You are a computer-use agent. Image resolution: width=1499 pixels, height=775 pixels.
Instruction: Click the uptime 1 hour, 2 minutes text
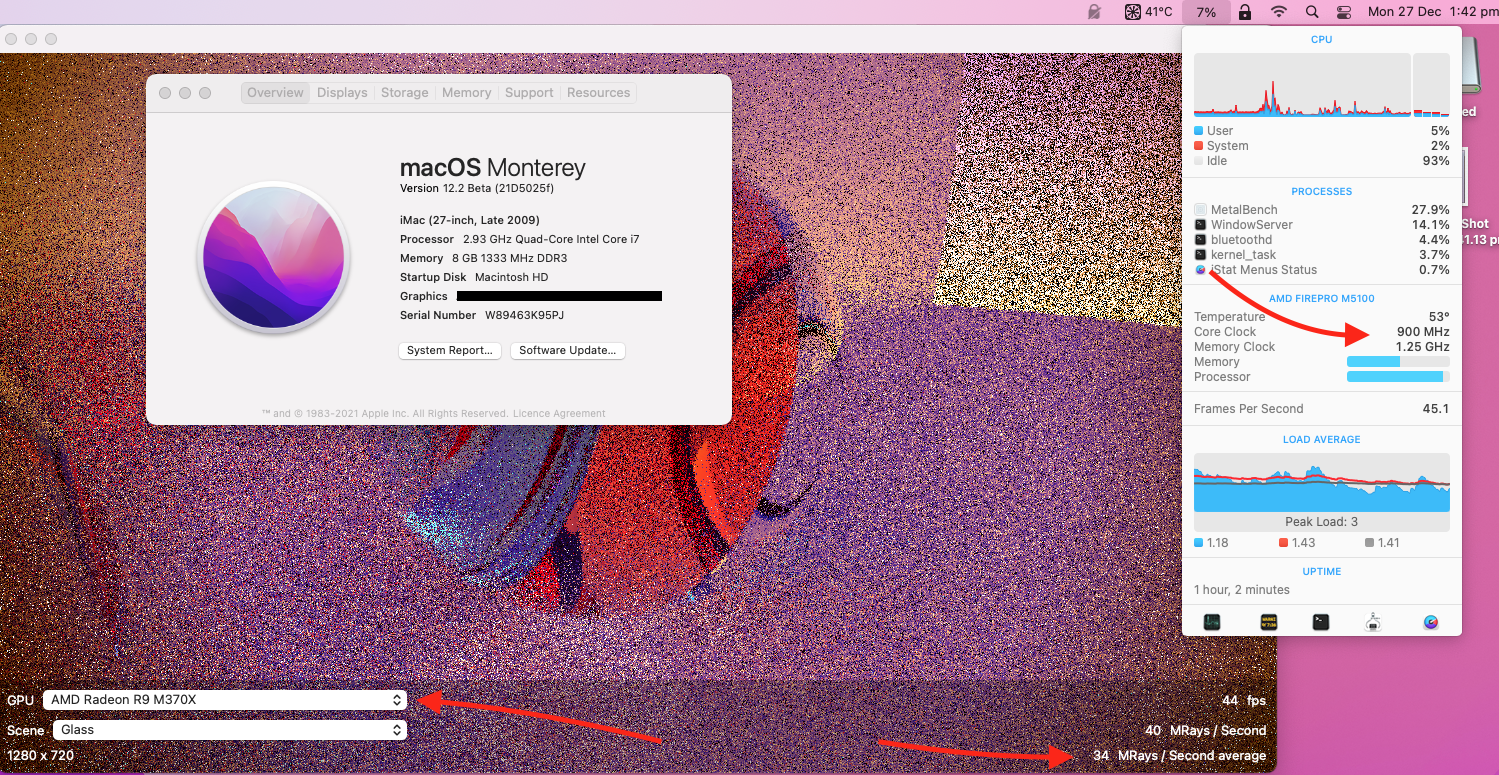point(1242,590)
